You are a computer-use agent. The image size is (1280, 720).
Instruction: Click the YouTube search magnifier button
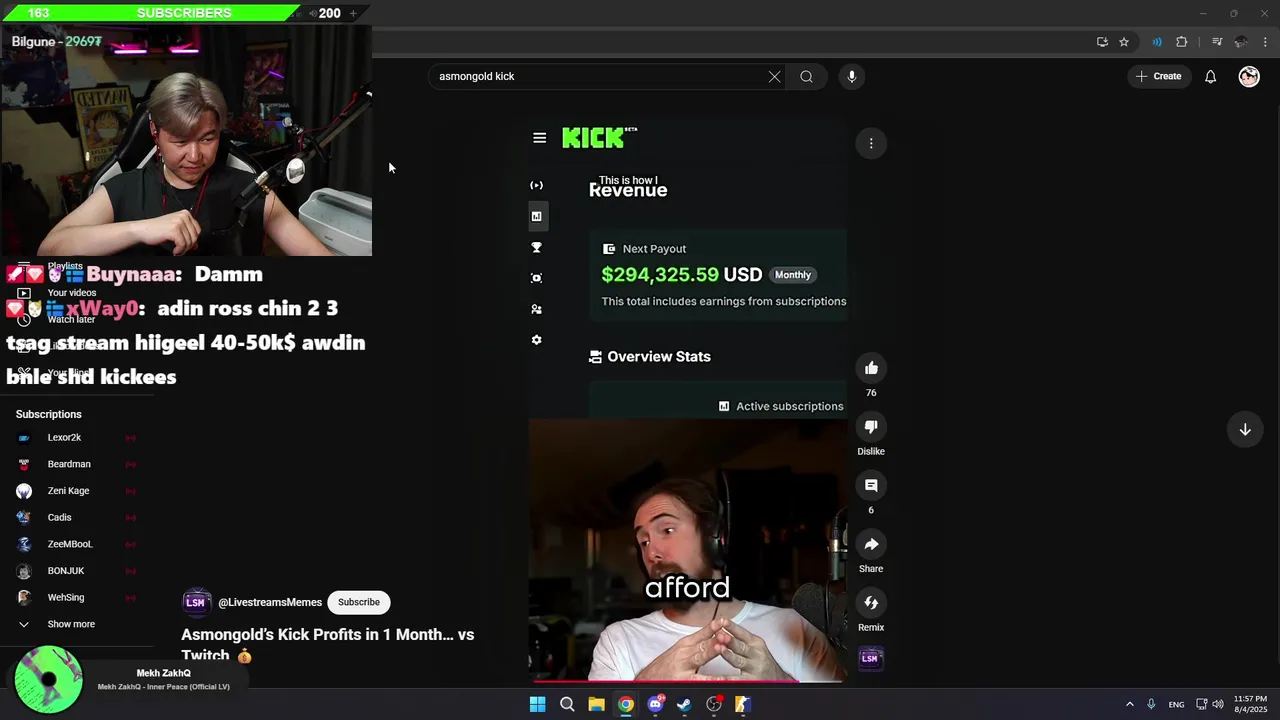click(x=806, y=76)
